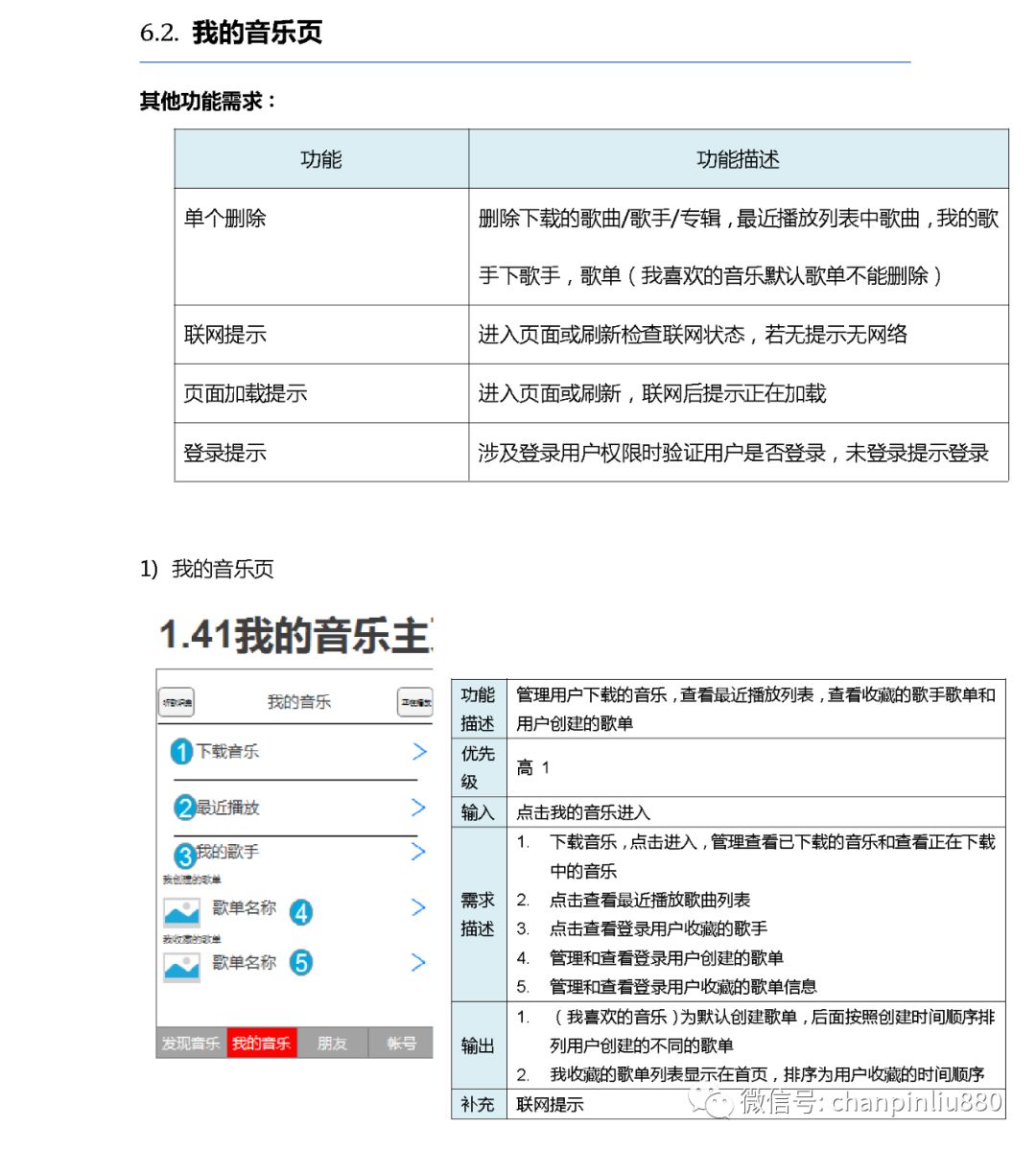Viewport: 1036px width, 1150px height.
Task: Click the 需求描述 label cell
Action: 479,914
